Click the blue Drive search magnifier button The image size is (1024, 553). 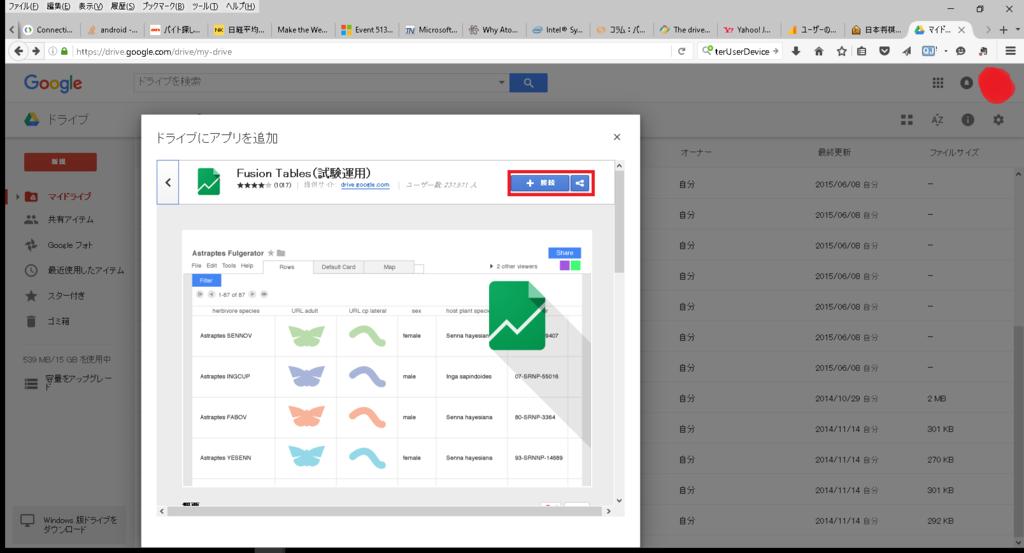point(528,83)
